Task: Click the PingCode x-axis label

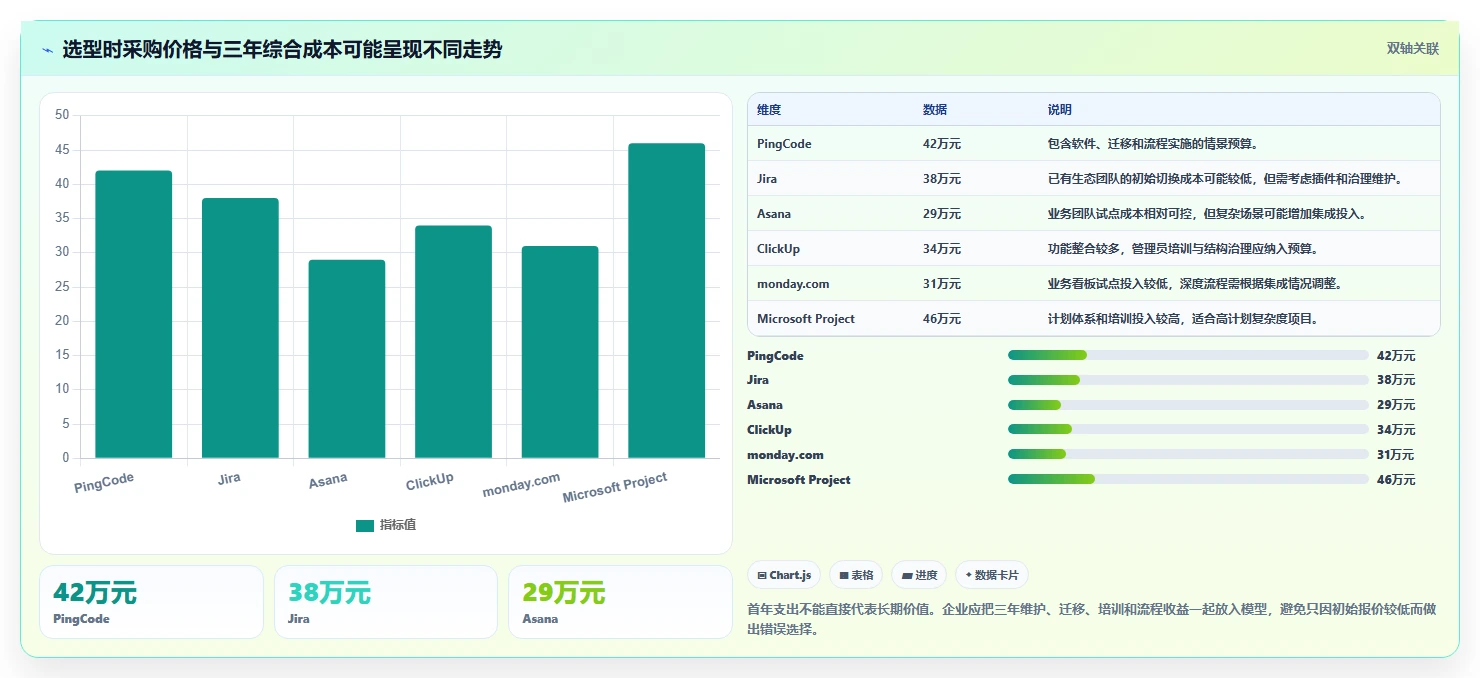Action: [x=104, y=482]
